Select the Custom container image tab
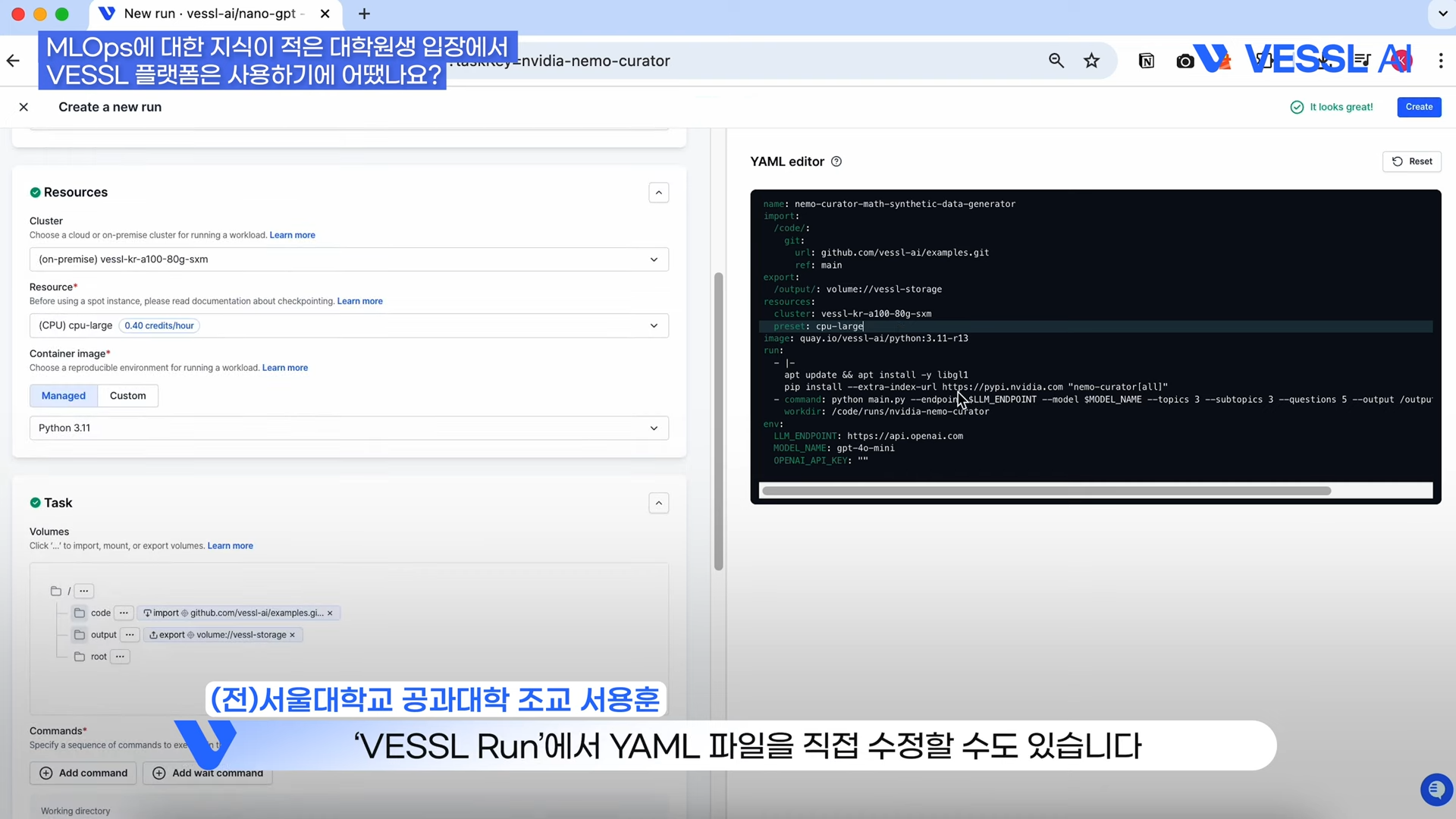This screenshot has width=1456, height=819. click(x=127, y=396)
